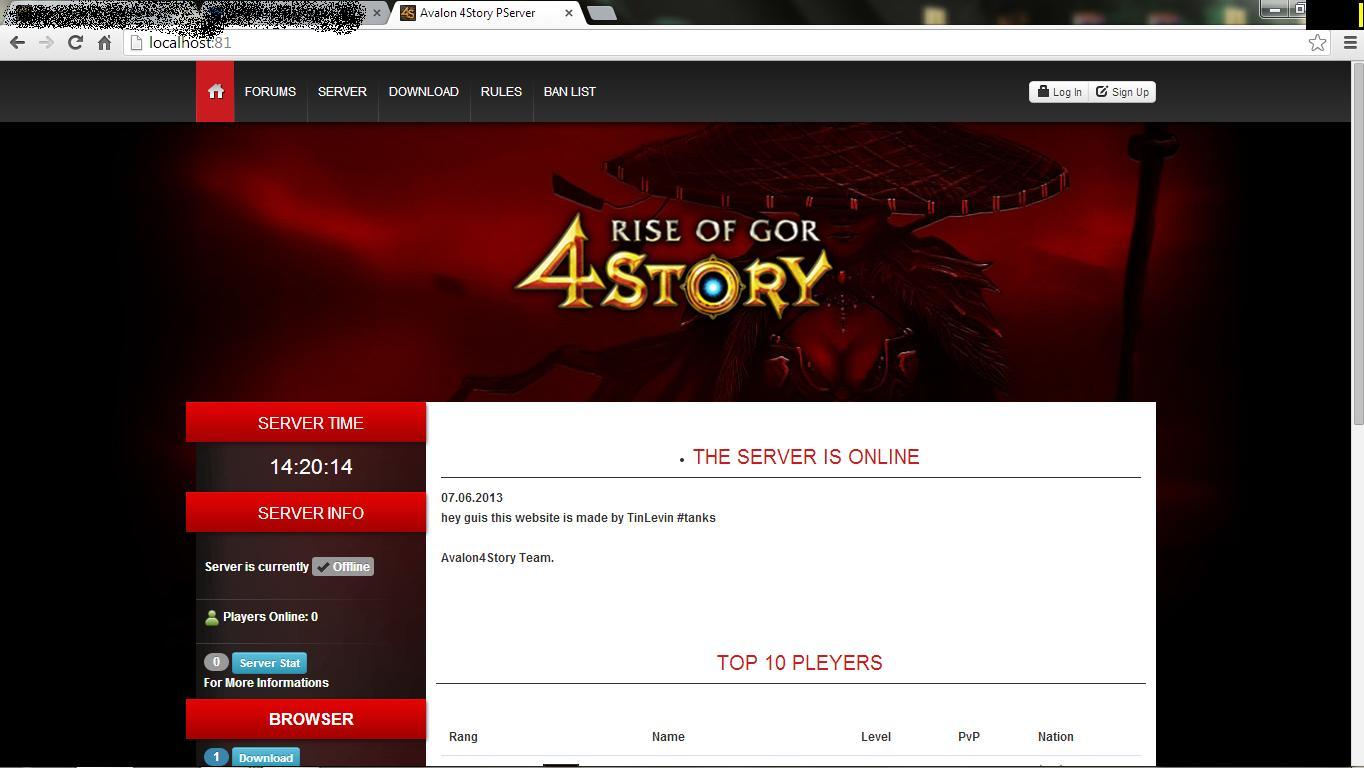Viewport: 1364px width, 768px height.
Task: Click the Rise of Gor 4Story logo
Action: [672, 265]
